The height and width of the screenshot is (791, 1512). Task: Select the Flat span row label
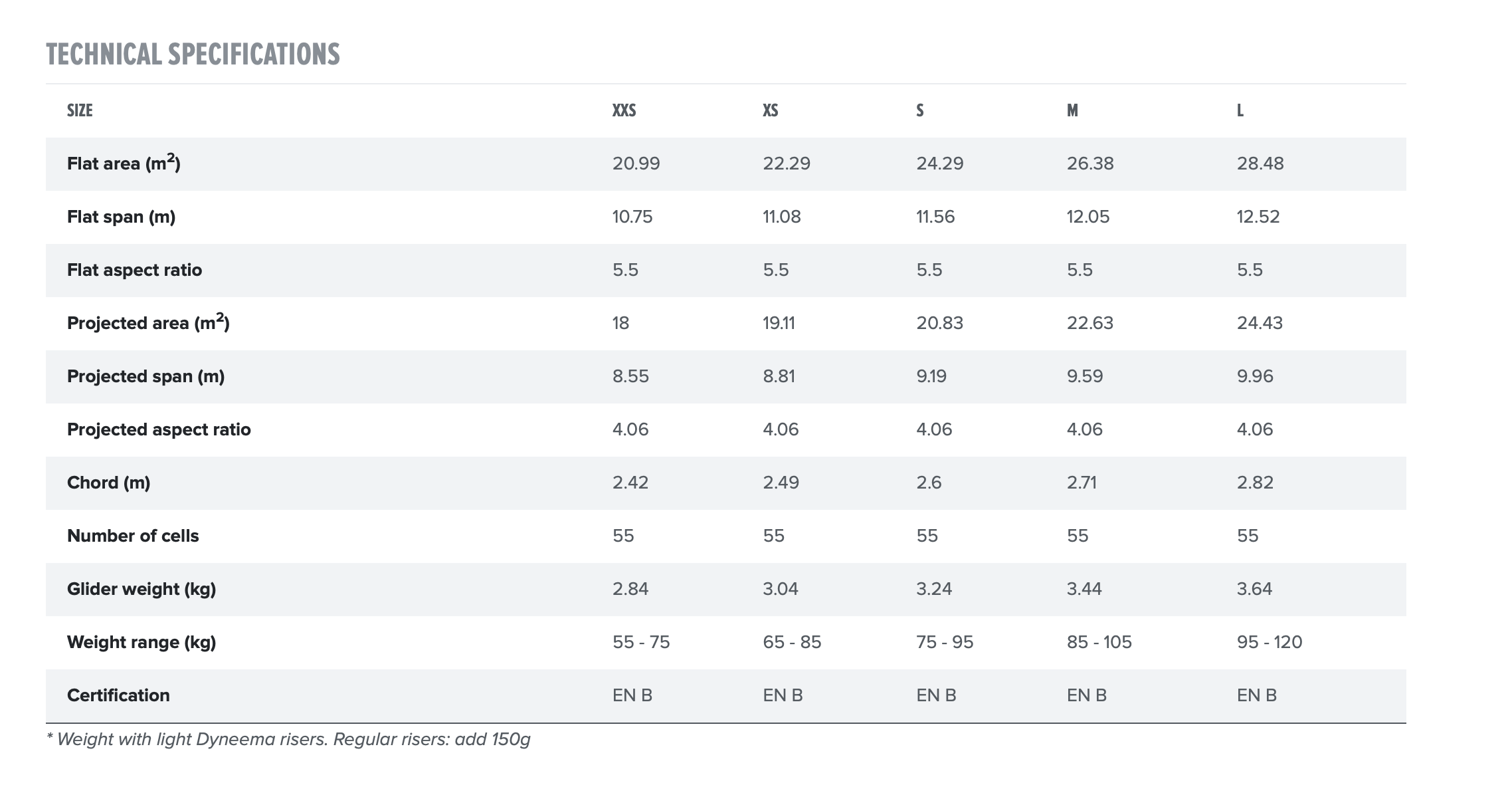[121, 217]
